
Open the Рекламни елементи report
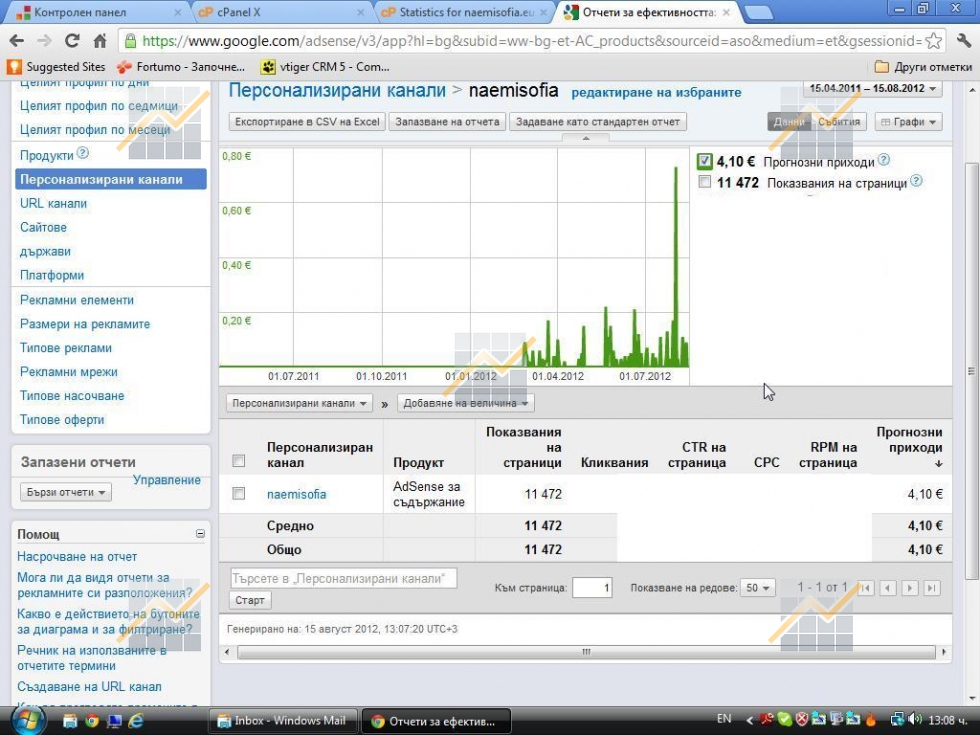tap(77, 300)
